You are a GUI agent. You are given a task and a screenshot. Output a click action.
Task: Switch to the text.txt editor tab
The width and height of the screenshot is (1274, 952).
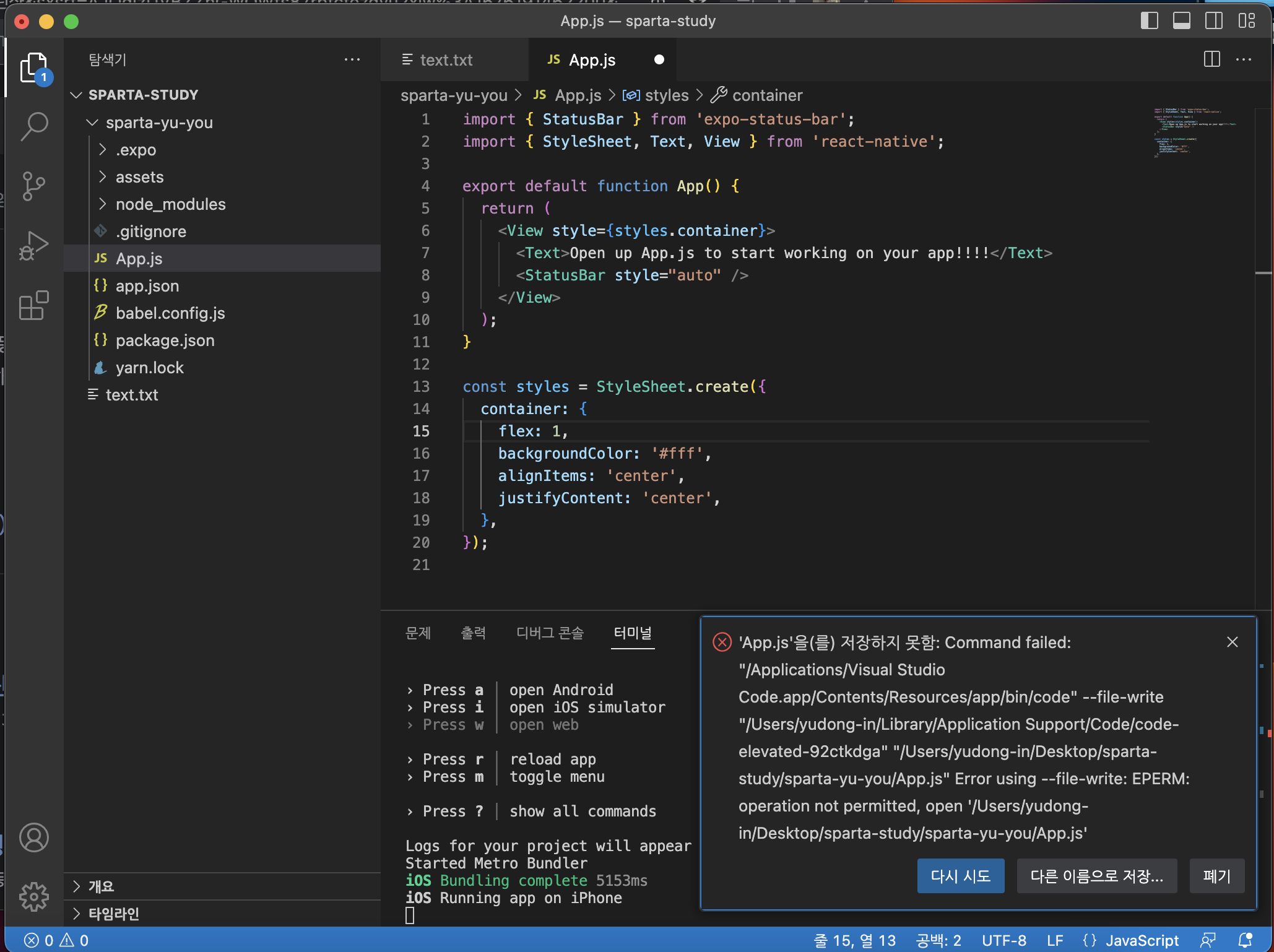454,59
